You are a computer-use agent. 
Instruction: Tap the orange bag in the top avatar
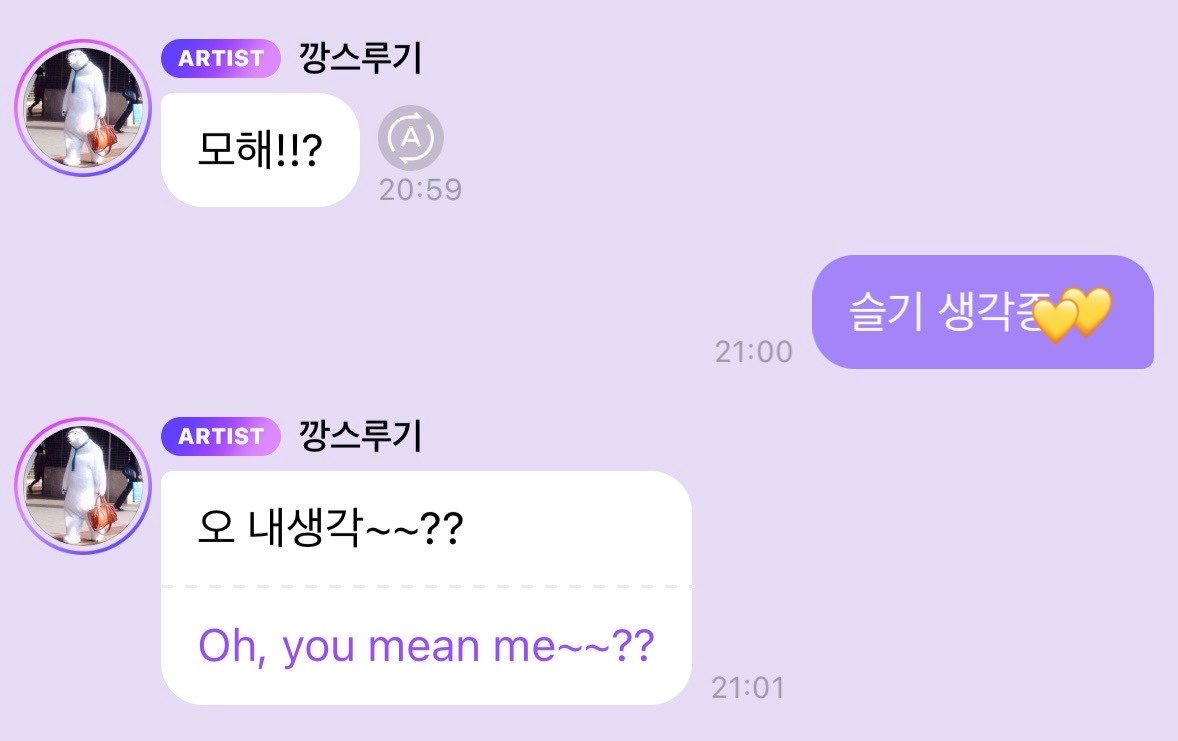point(103,138)
